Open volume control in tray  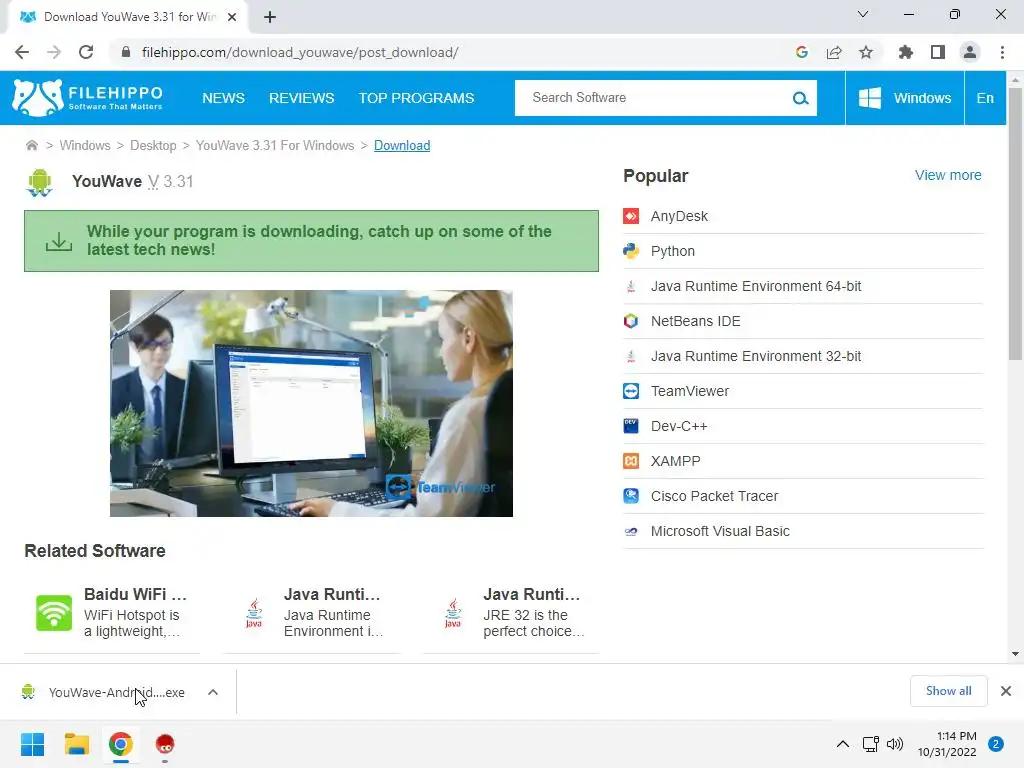[895, 744]
